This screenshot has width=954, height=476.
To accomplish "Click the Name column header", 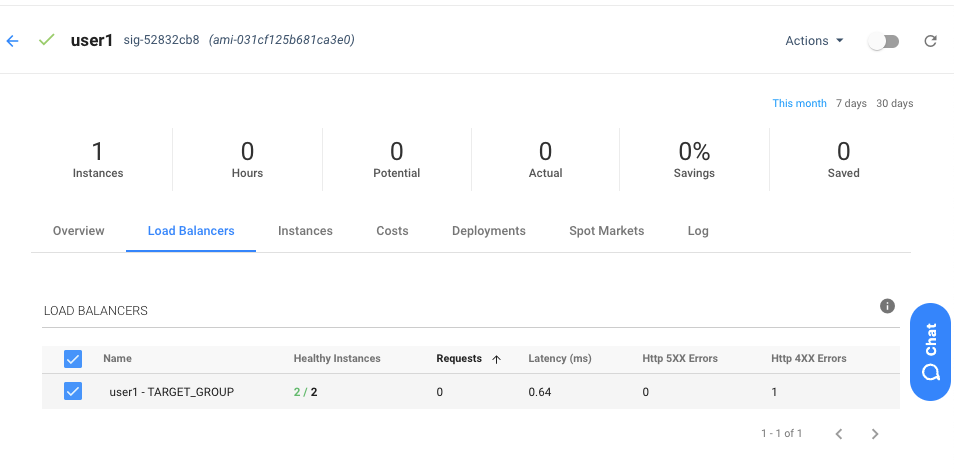I will click(117, 359).
